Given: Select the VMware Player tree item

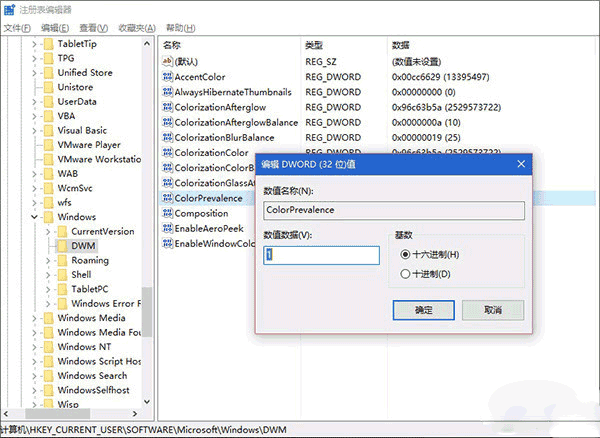Looking at the screenshot, I should pyautogui.click(x=89, y=145).
